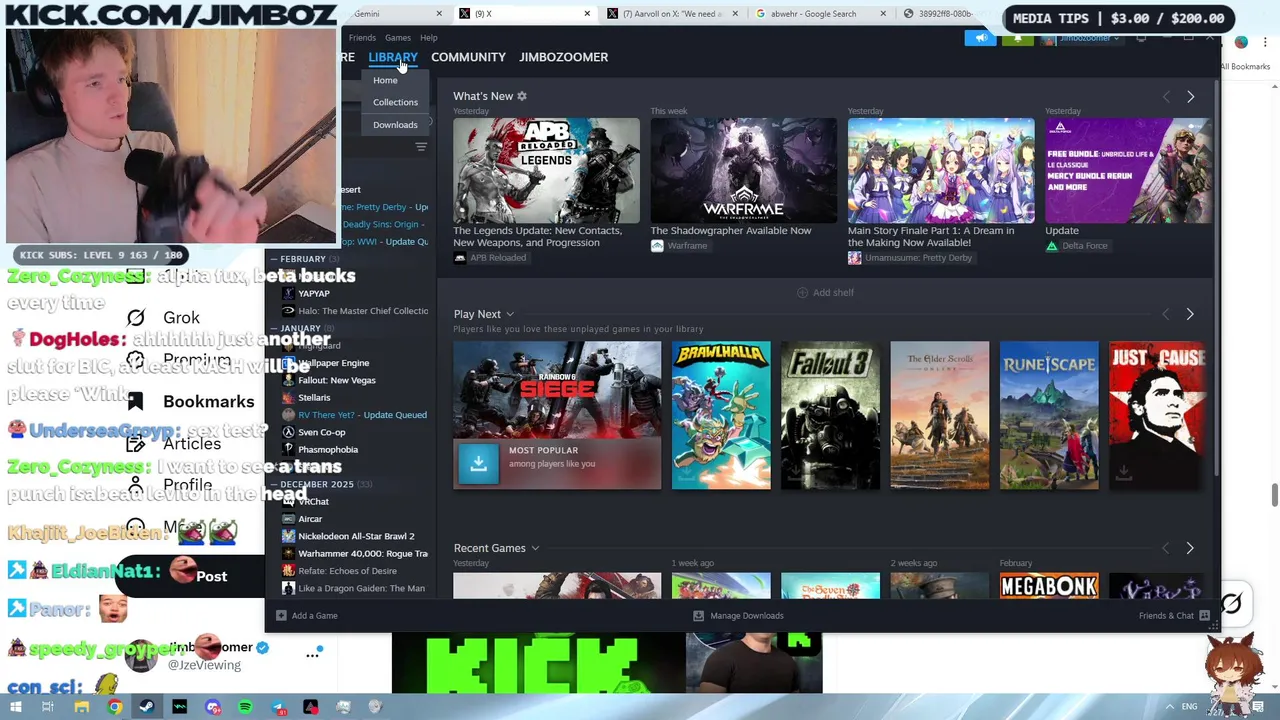Open Chrome from the taskbar

(x=114, y=707)
